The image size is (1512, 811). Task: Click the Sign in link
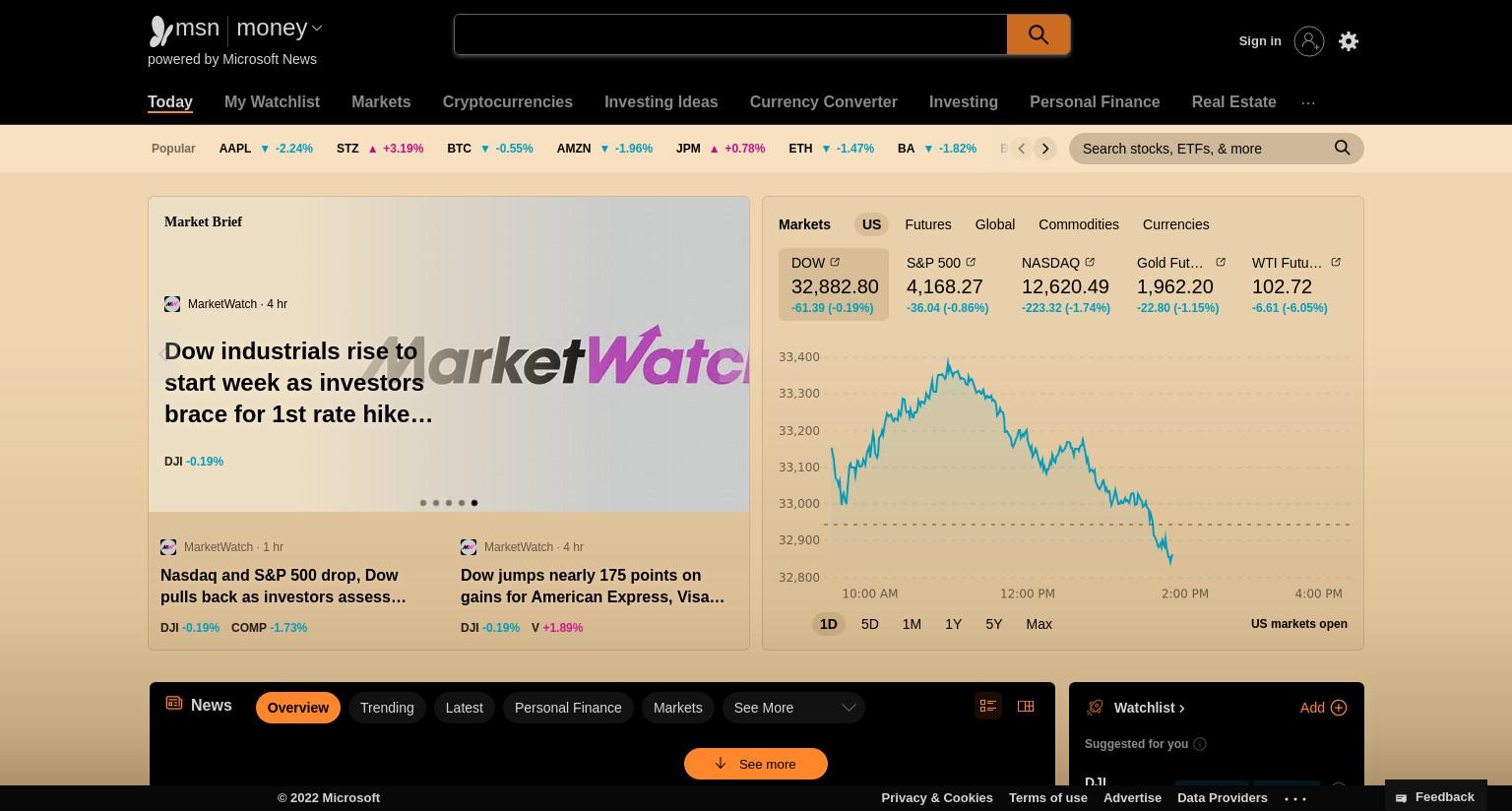(1260, 41)
